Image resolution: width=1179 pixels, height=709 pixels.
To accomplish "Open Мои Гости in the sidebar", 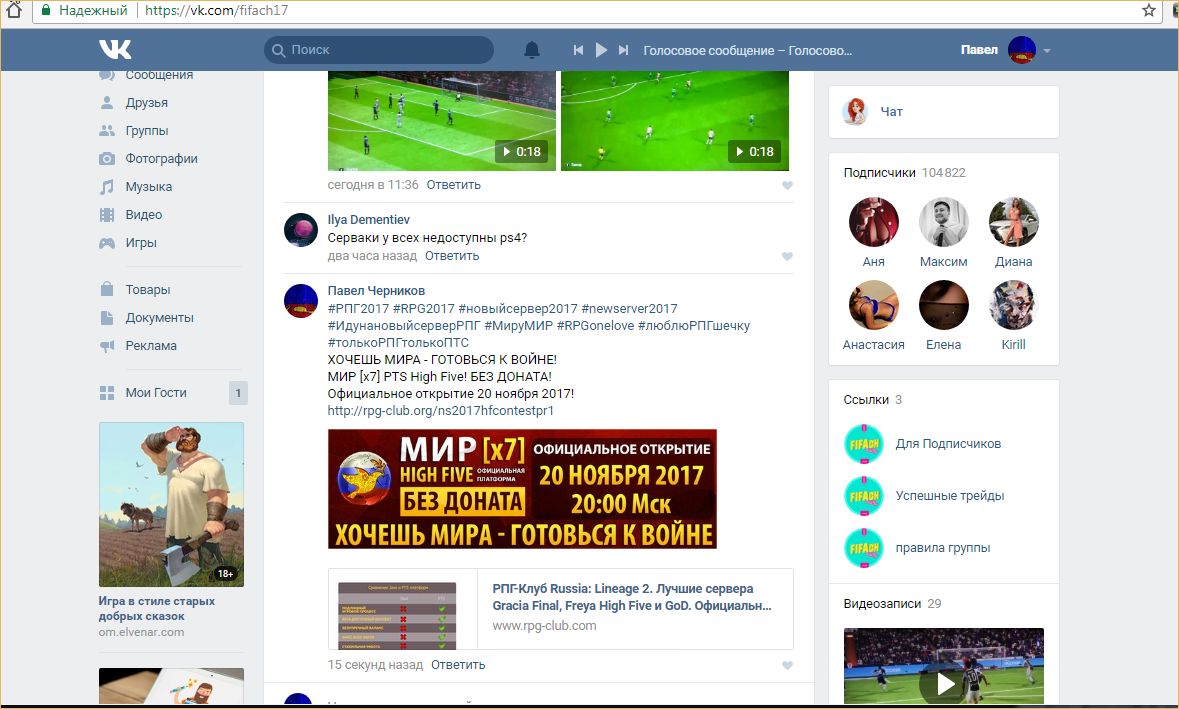I will pyautogui.click(x=156, y=392).
